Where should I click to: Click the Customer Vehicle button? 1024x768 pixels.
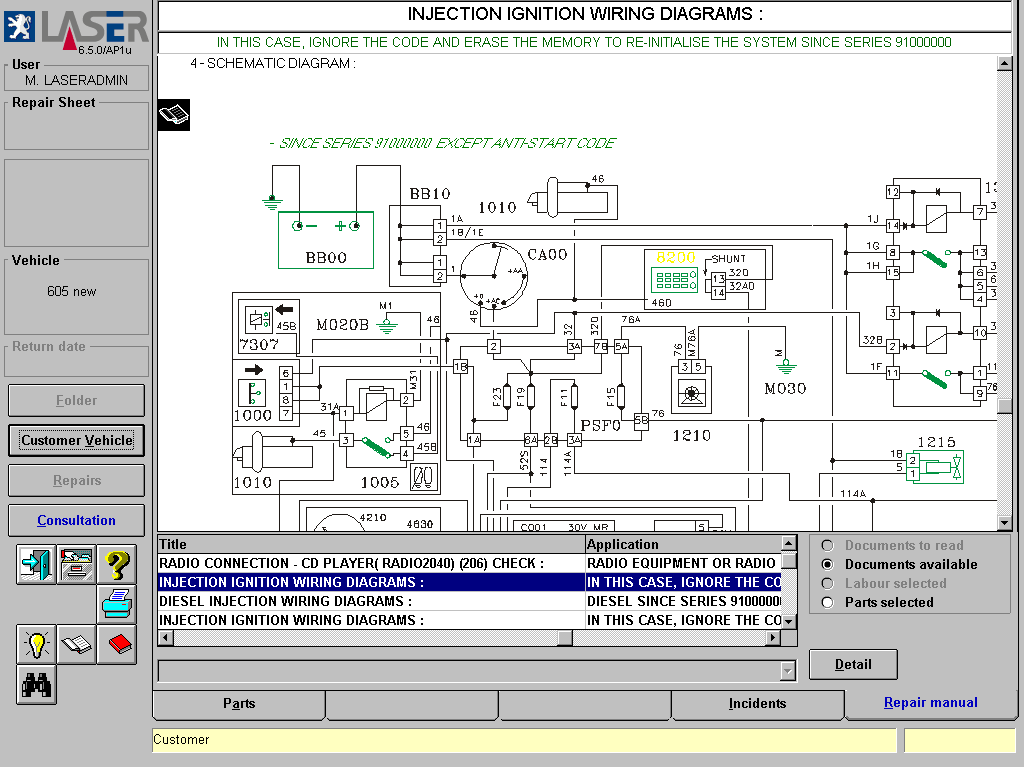pyautogui.click(x=76, y=440)
